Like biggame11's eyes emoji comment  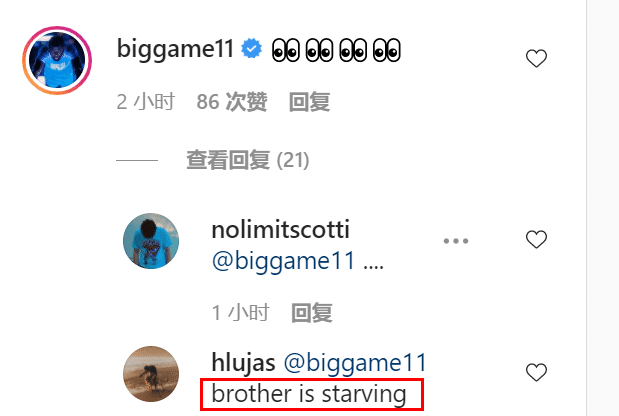coord(536,58)
